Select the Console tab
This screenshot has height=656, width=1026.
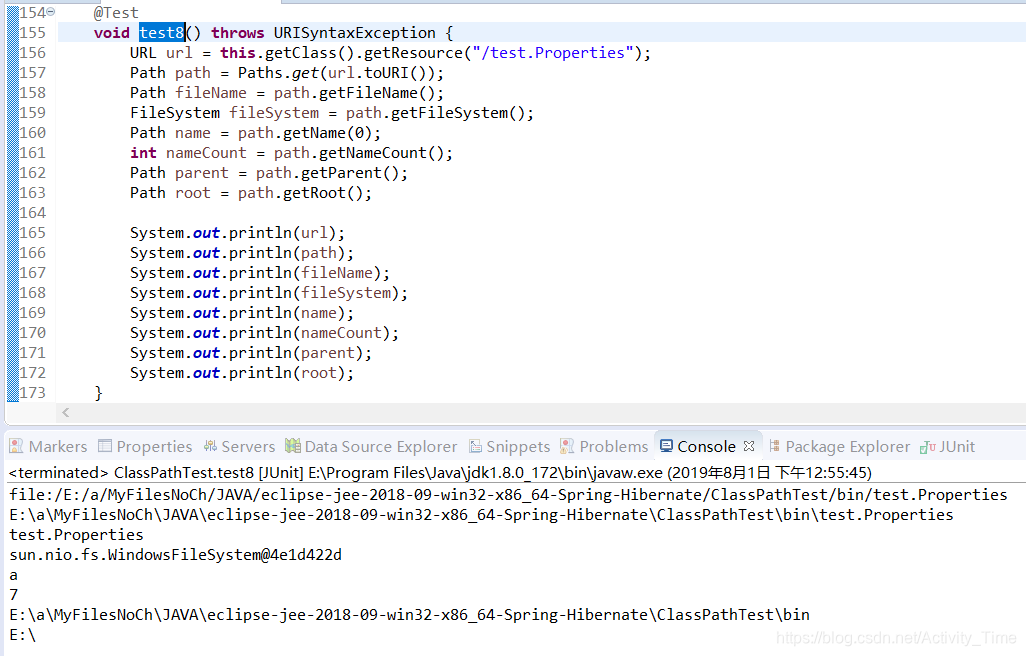[x=706, y=446]
